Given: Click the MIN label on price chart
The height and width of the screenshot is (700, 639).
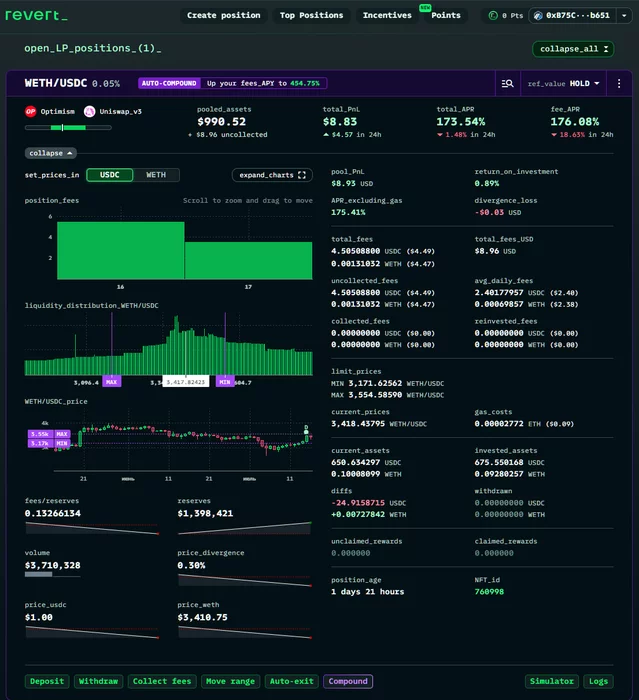Looking at the screenshot, I should pyautogui.click(x=62, y=443).
